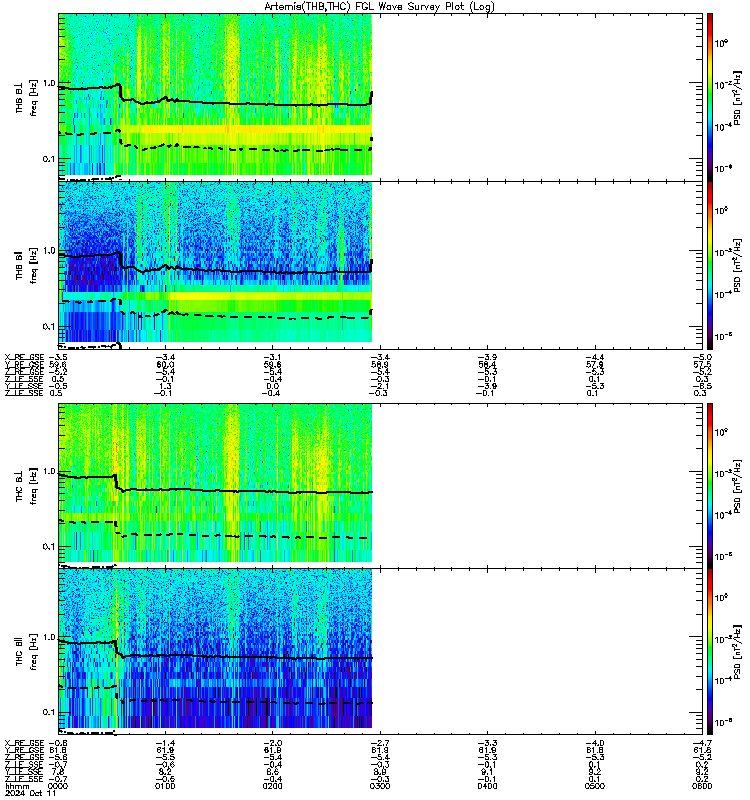Click the 0200 time tick label
The height and width of the screenshot is (800, 750).
pos(272,786)
